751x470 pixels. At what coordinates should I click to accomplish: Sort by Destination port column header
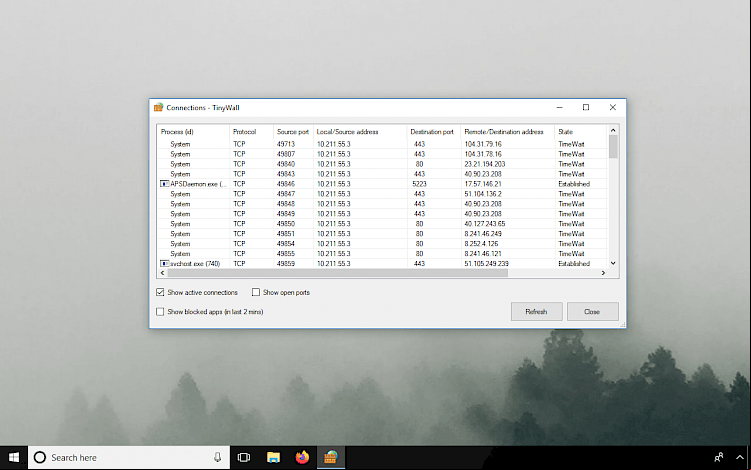(x=433, y=132)
